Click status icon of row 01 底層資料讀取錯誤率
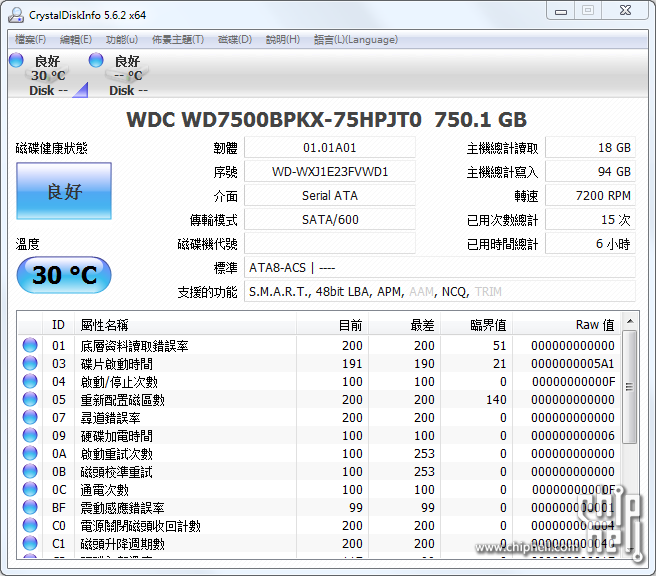Image resolution: width=656 pixels, height=576 pixels. click(30, 345)
